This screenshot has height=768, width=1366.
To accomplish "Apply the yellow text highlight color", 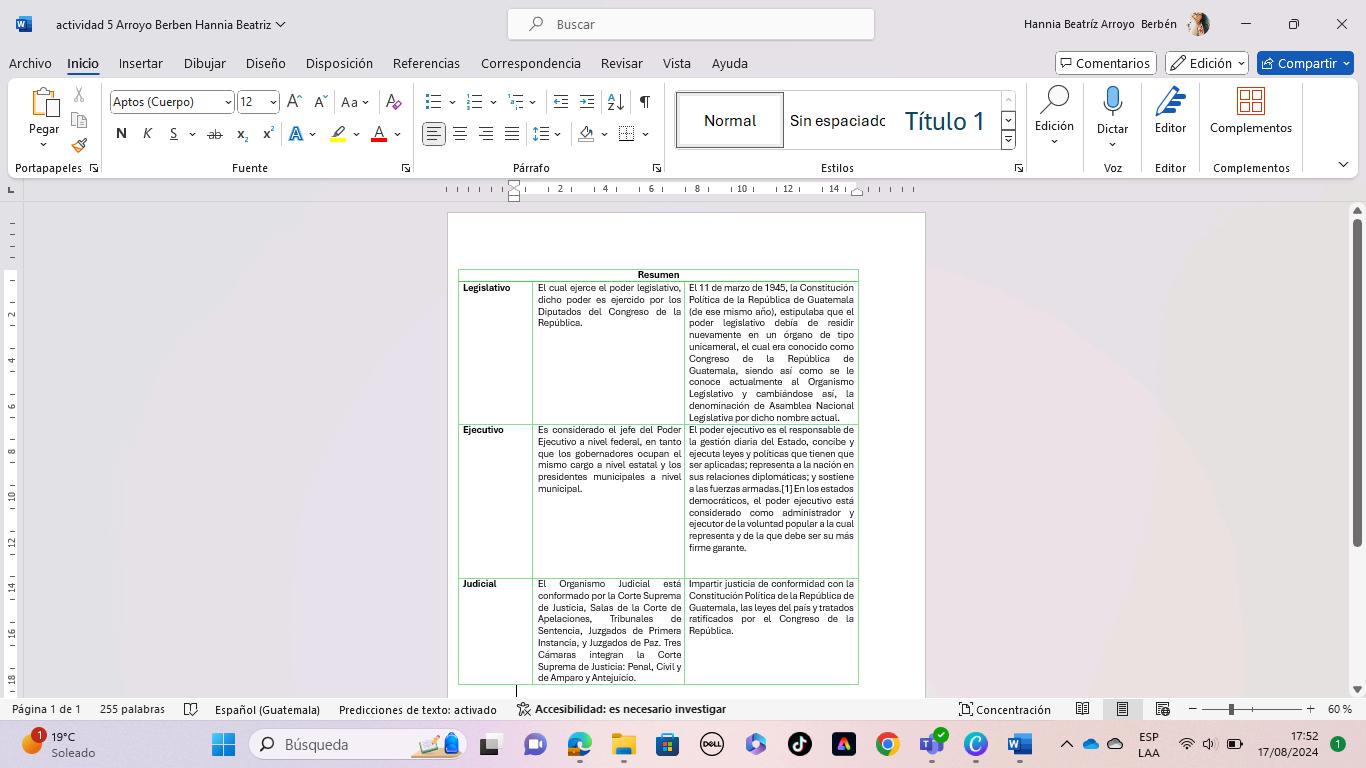I will (x=338, y=134).
